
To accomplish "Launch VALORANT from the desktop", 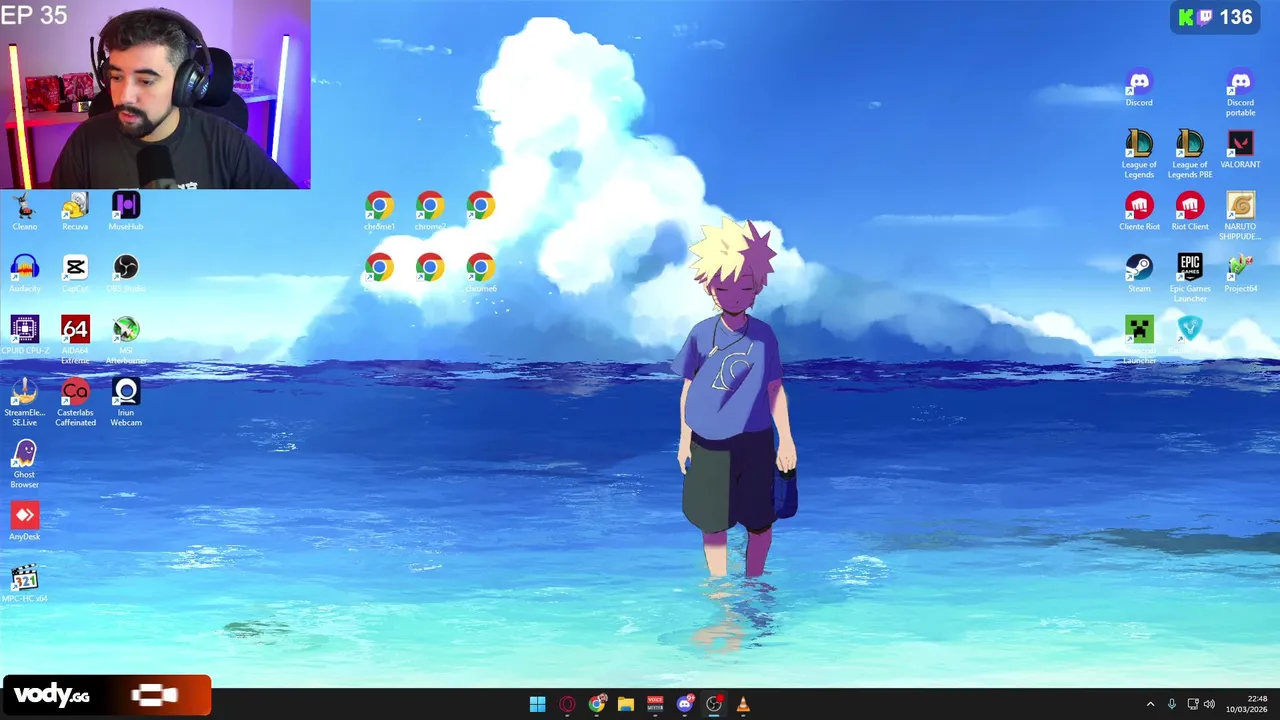I will tap(1240, 149).
